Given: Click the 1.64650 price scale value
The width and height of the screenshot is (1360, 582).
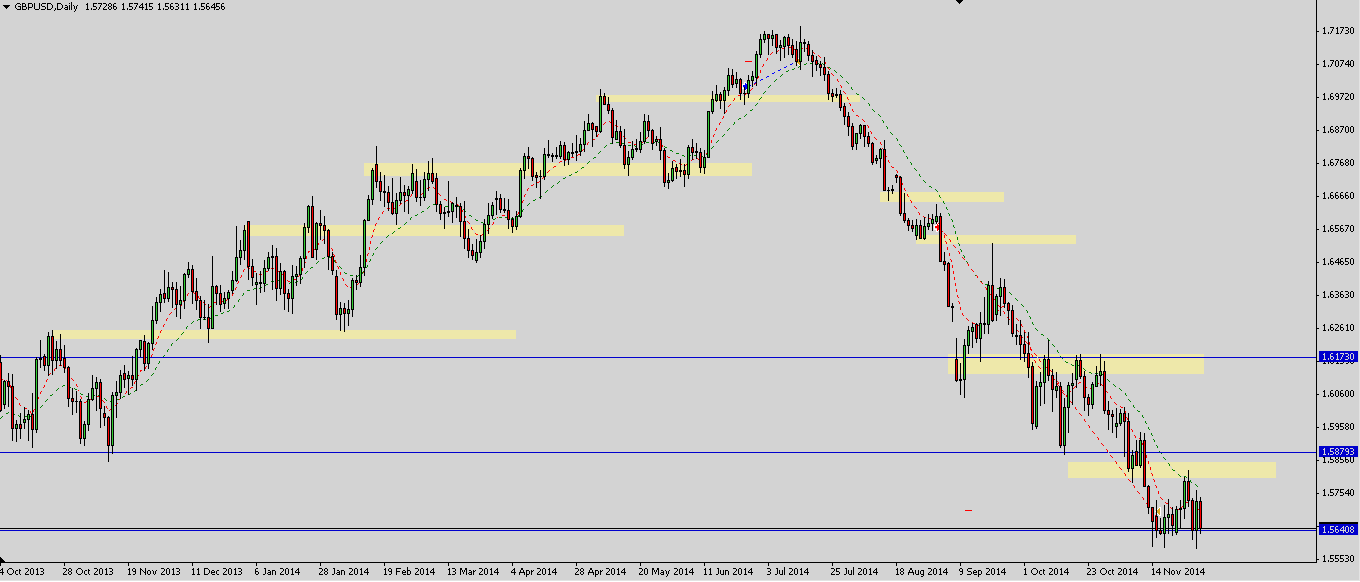Looking at the screenshot, I should point(1338,262).
